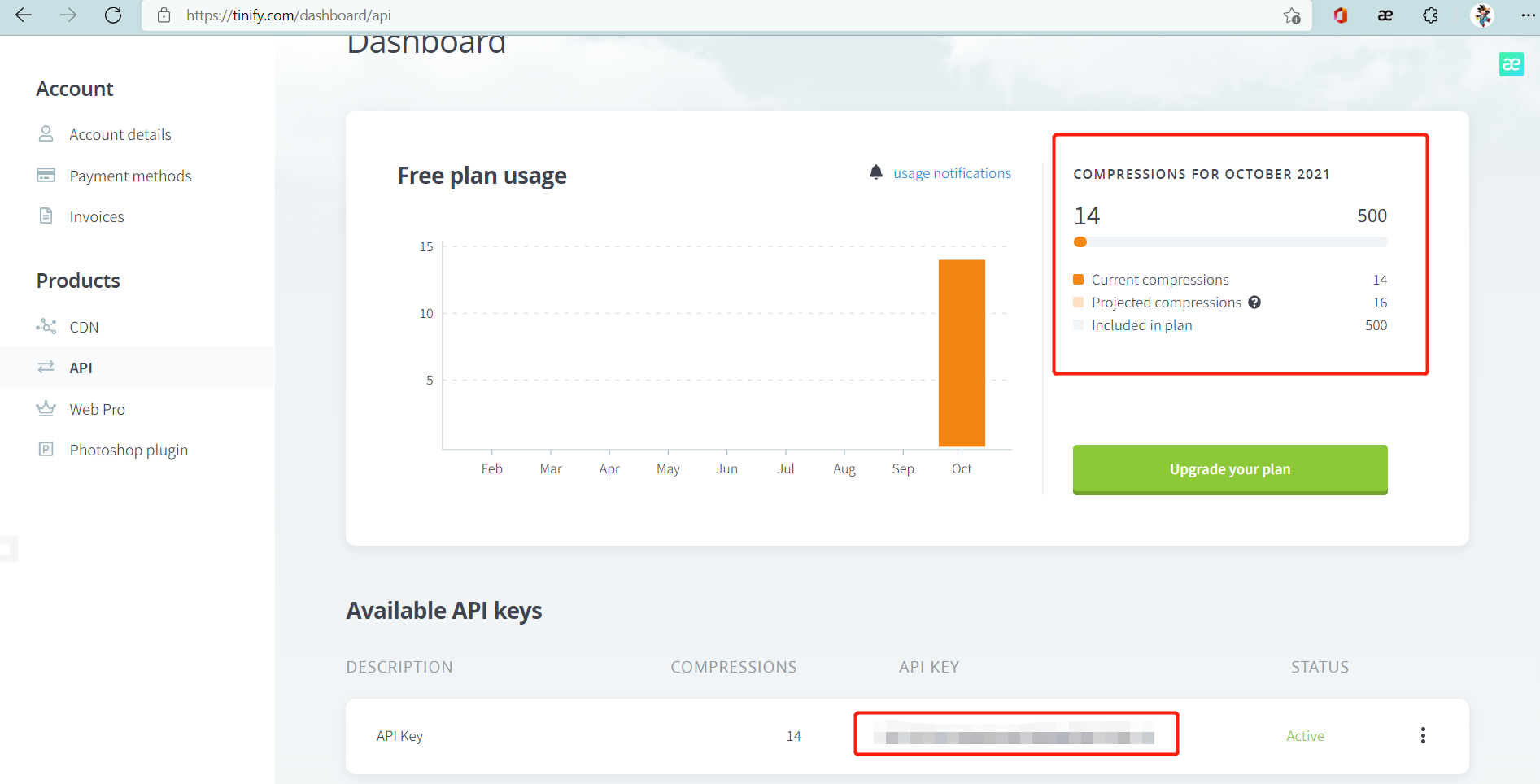Open the browser extensions puzzle menu
The height and width of the screenshot is (784, 1540).
point(1430,15)
